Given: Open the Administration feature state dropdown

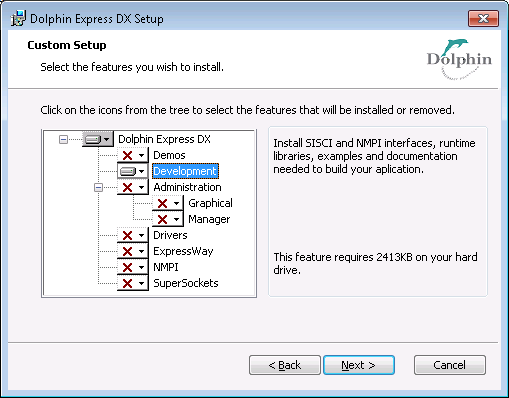Looking at the screenshot, I should 133,187.
